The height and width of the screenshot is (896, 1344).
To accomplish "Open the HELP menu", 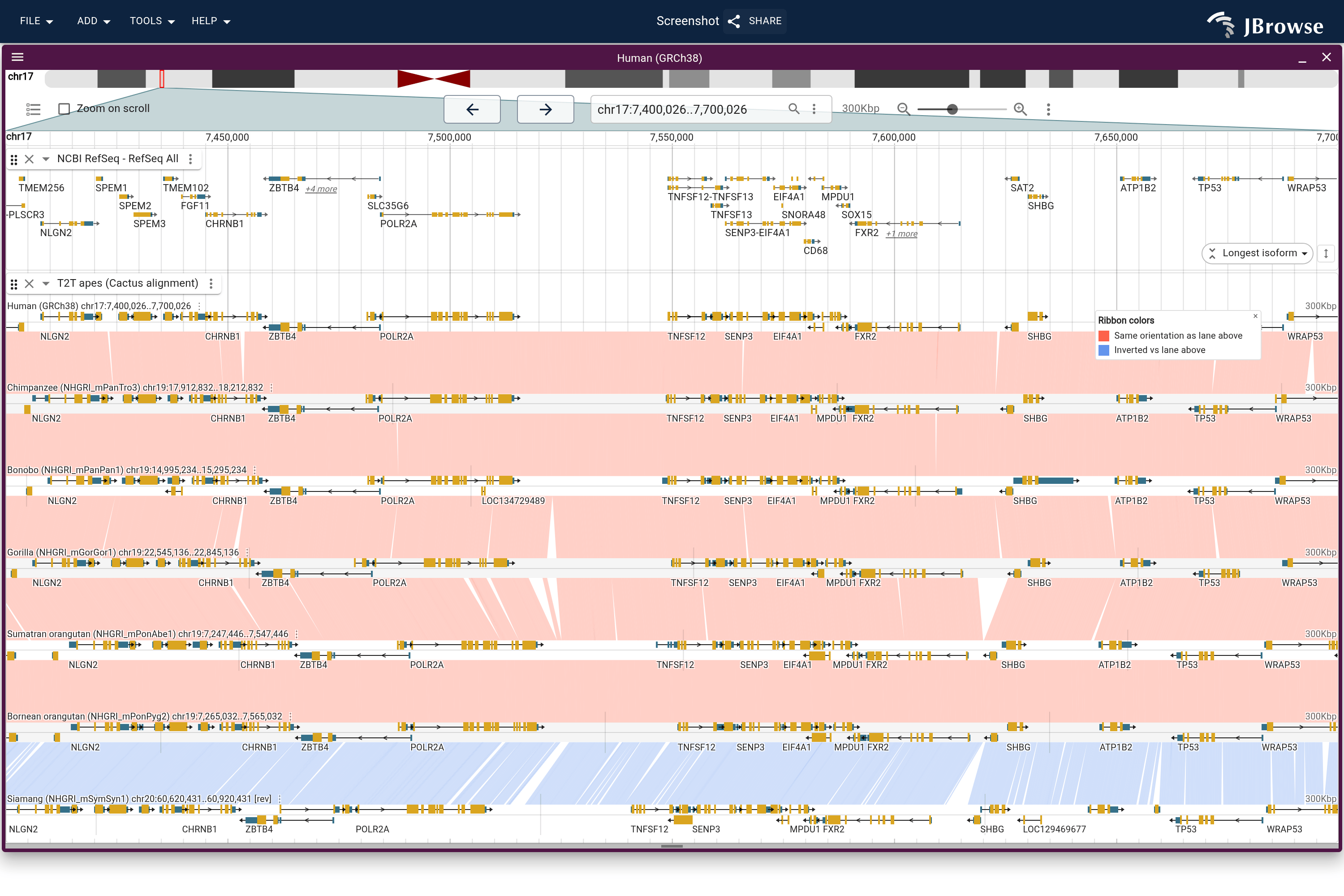I will click(210, 21).
